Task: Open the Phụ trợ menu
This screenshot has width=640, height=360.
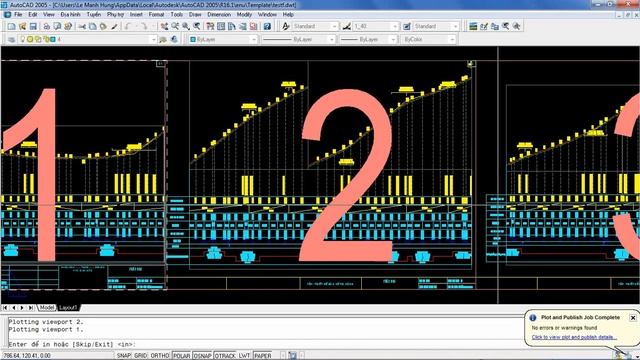Action: 115,14
